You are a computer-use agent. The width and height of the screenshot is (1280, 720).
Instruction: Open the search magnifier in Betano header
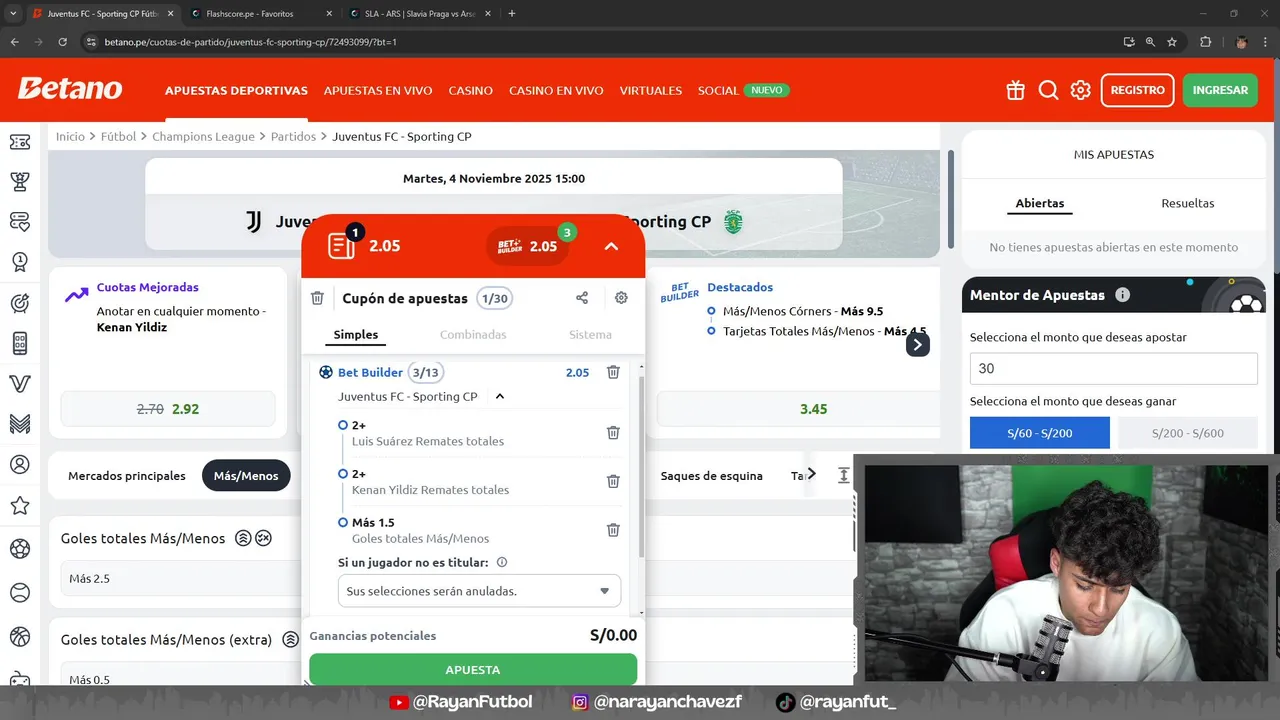coord(1048,90)
